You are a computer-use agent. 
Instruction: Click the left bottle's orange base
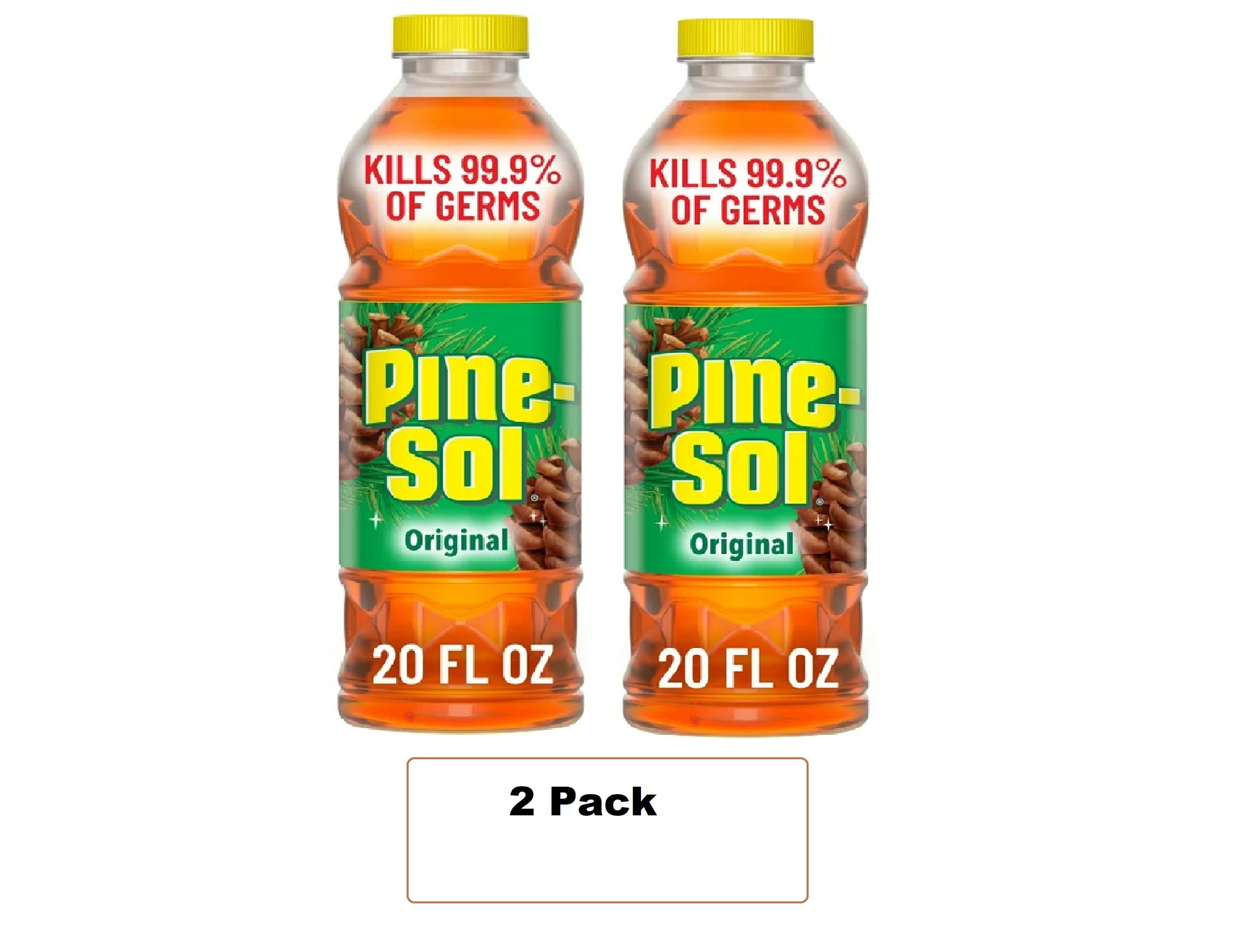coord(460,651)
